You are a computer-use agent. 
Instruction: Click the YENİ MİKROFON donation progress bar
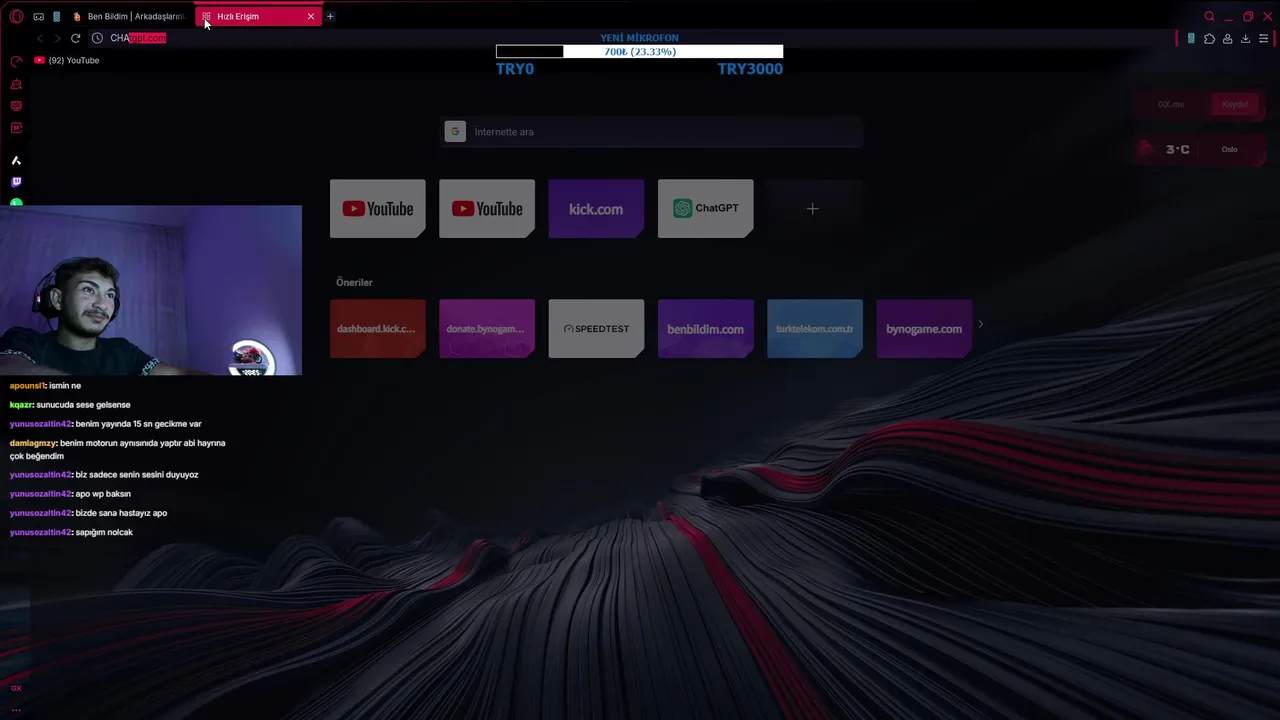(x=639, y=52)
